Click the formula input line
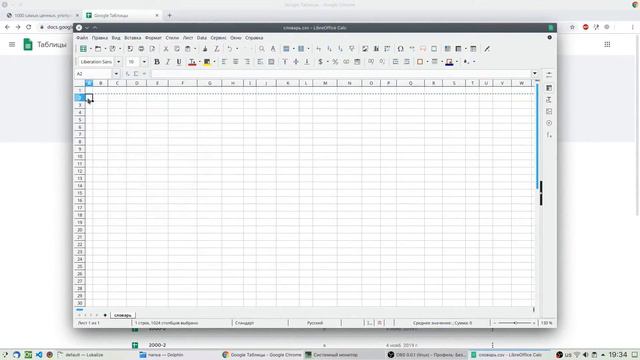 coord(340,74)
